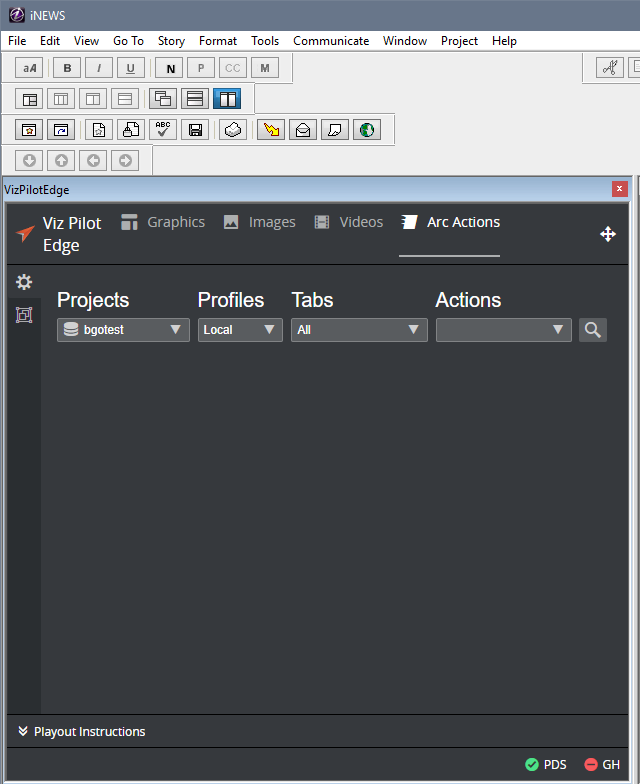This screenshot has height=784, width=640.
Task: Toggle the Underline formatting button
Action: [131, 68]
